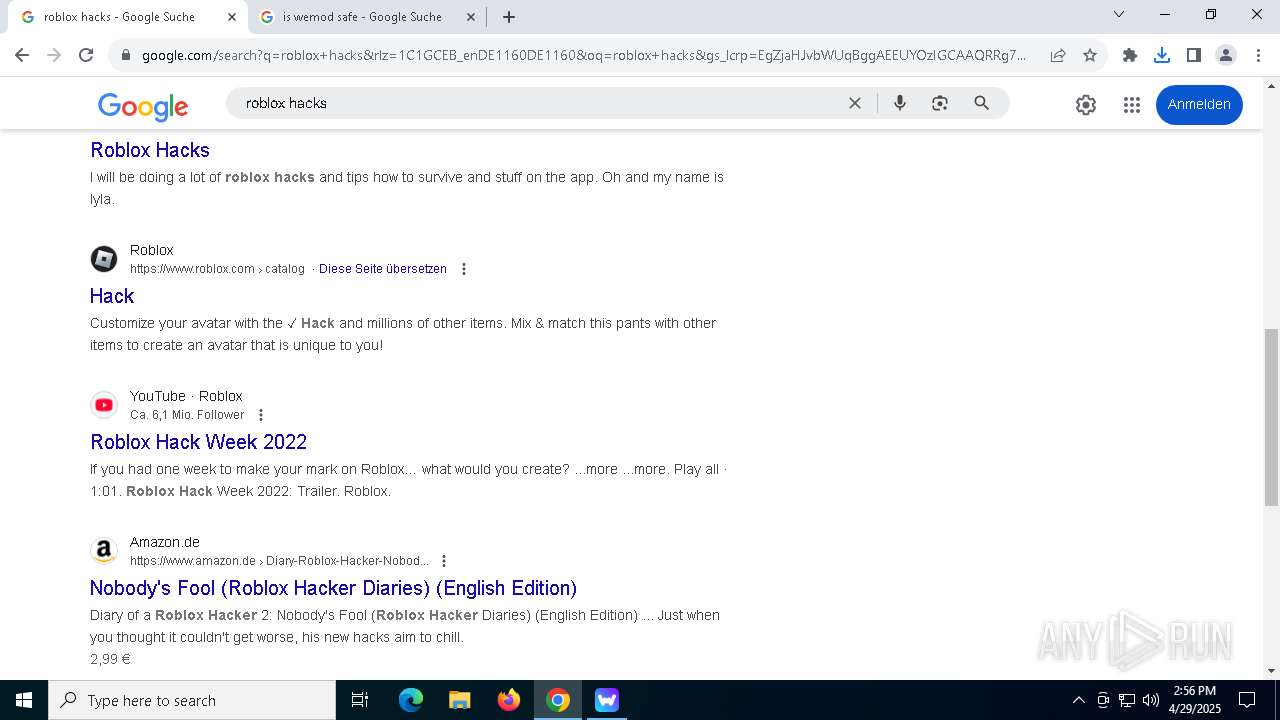Open the Chrome profile avatar
1280x720 pixels.
click(1226, 55)
